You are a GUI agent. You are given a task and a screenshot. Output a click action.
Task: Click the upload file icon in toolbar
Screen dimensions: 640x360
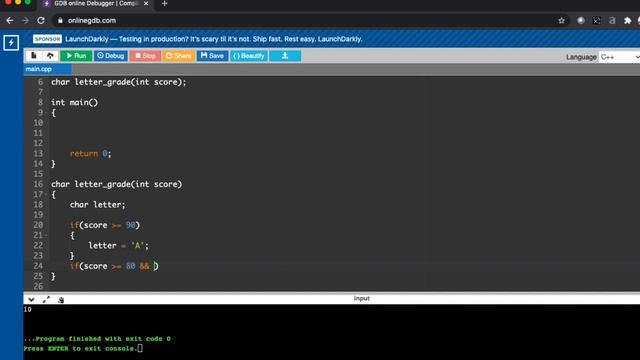click(x=50, y=56)
